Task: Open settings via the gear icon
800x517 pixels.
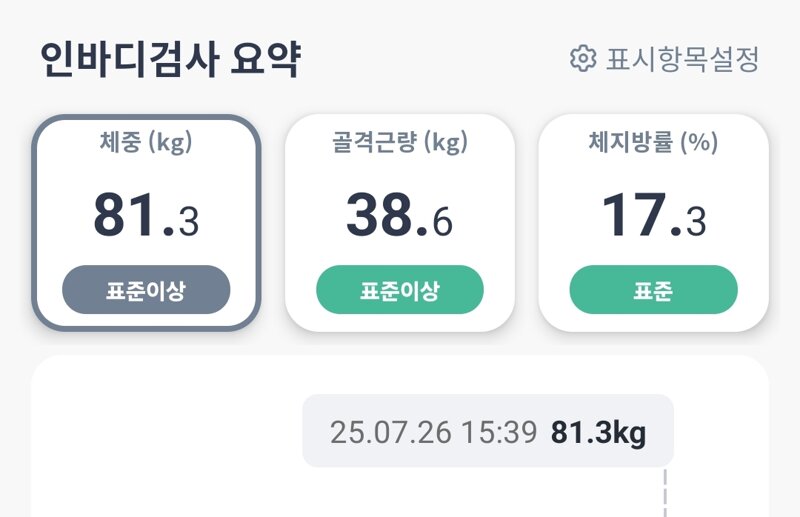Action: pos(583,59)
